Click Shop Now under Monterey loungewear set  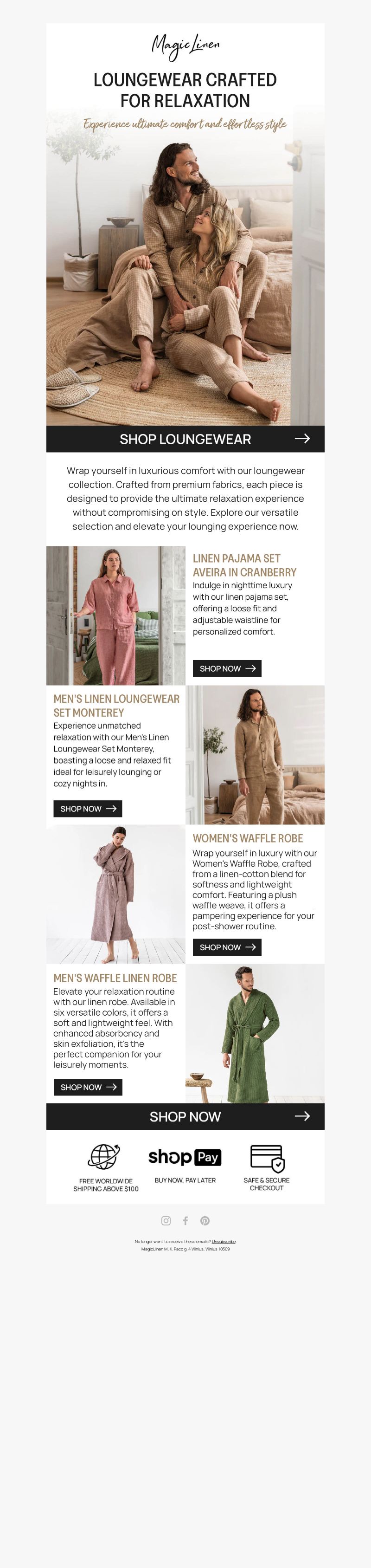[x=88, y=808]
